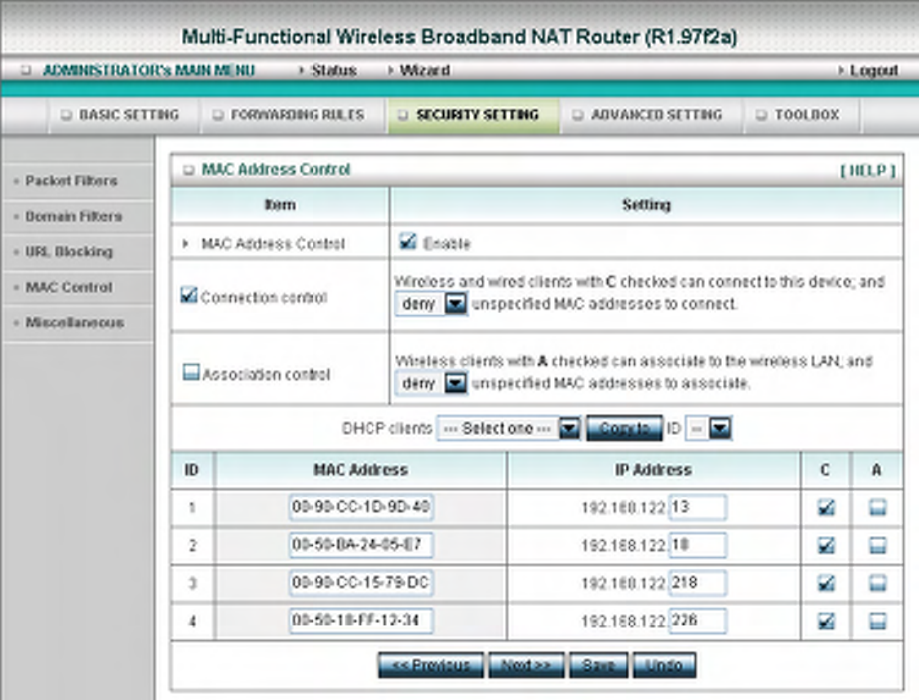
Task: Open the Forwarding Rules tab
Action: [292, 115]
